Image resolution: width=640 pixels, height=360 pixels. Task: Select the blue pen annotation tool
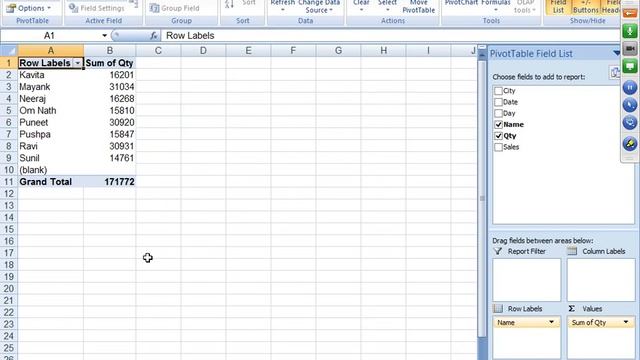630,105
